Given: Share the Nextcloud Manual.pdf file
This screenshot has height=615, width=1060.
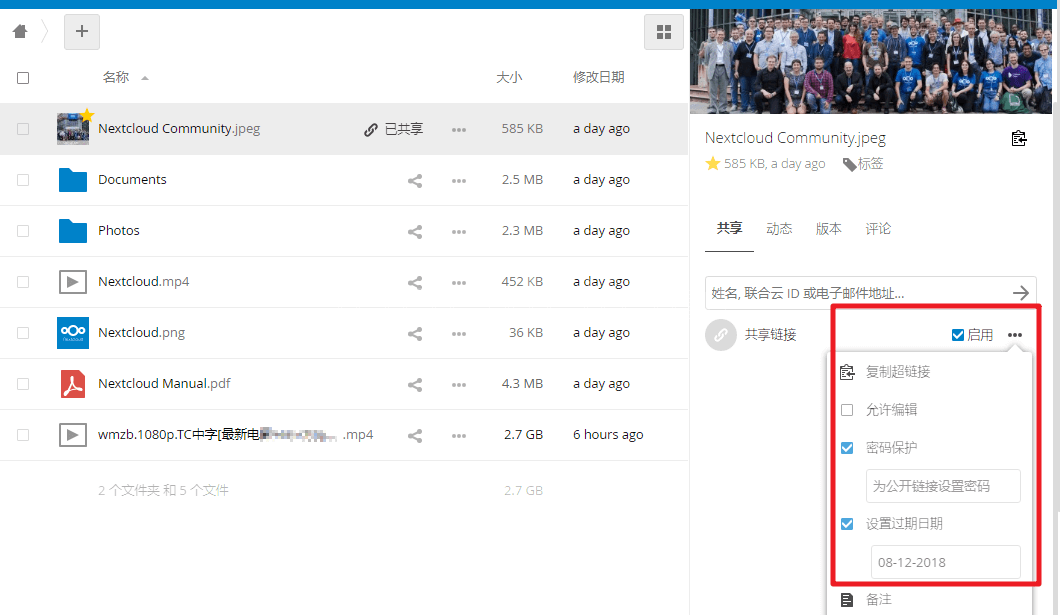Looking at the screenshot, I should tap(415, 385).
